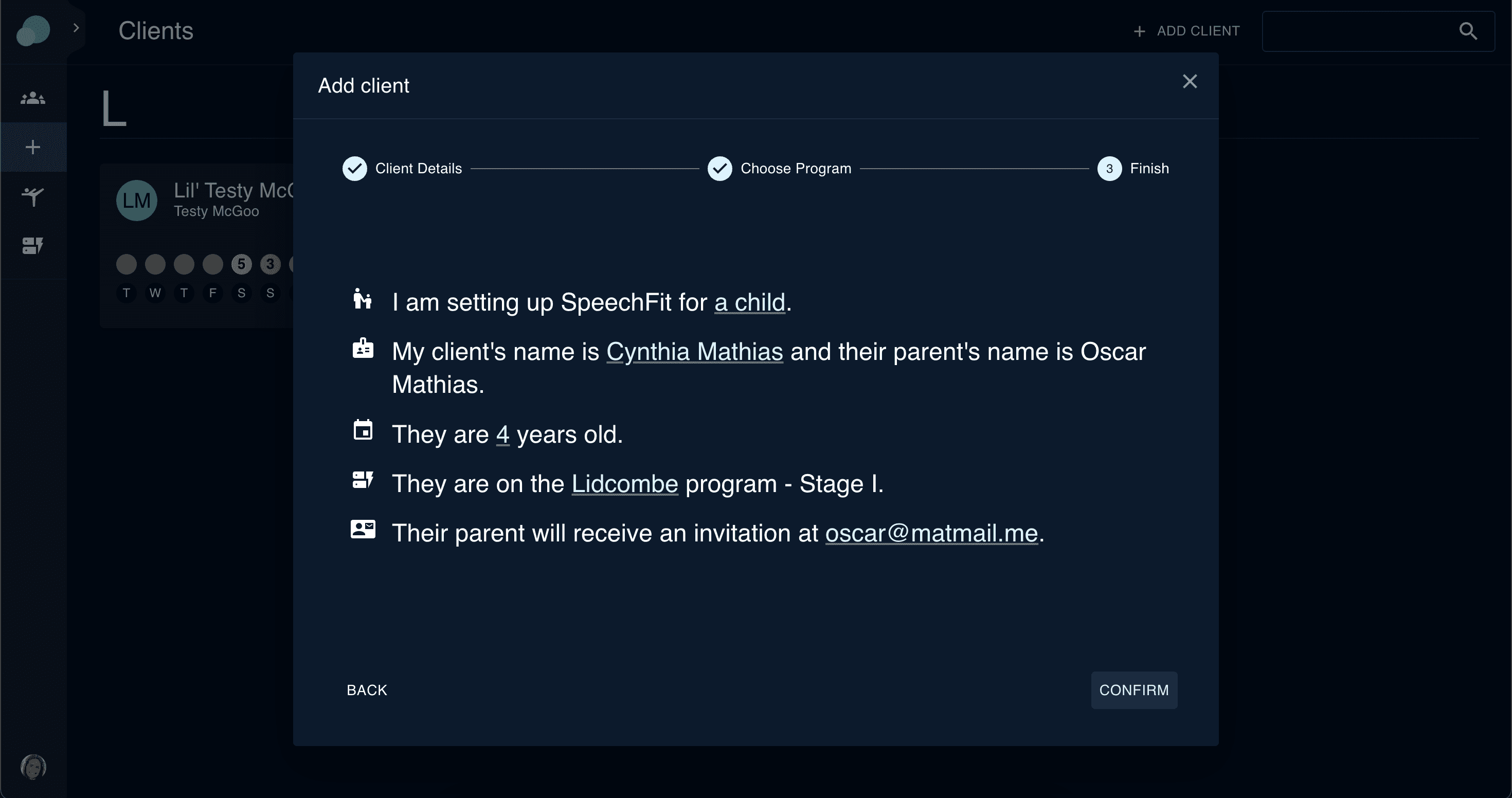The image size is (1512, 798).
Task: Toggle the Choose Program completed checkmark
Action: click(x=720, y=168)
